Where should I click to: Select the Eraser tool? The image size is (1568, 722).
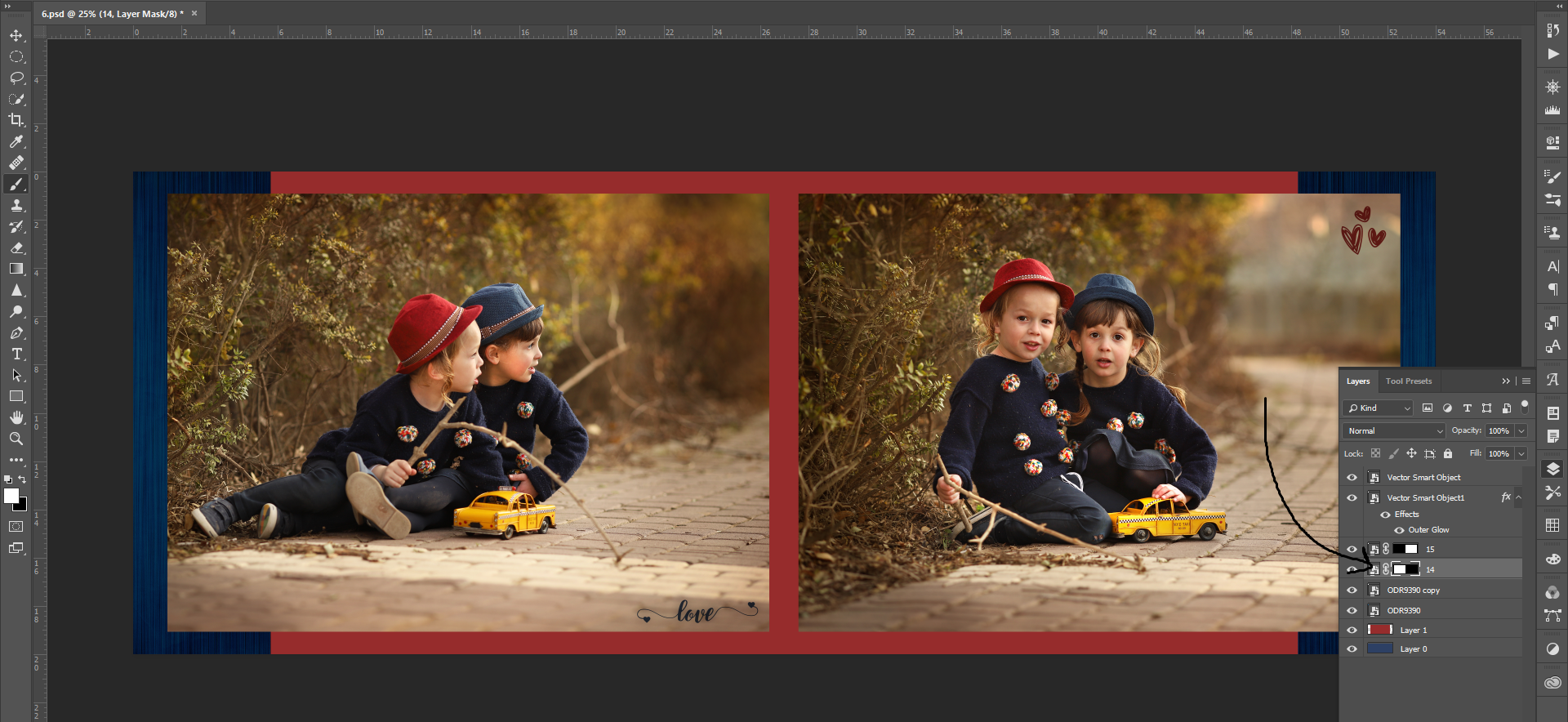coord(16,247)
